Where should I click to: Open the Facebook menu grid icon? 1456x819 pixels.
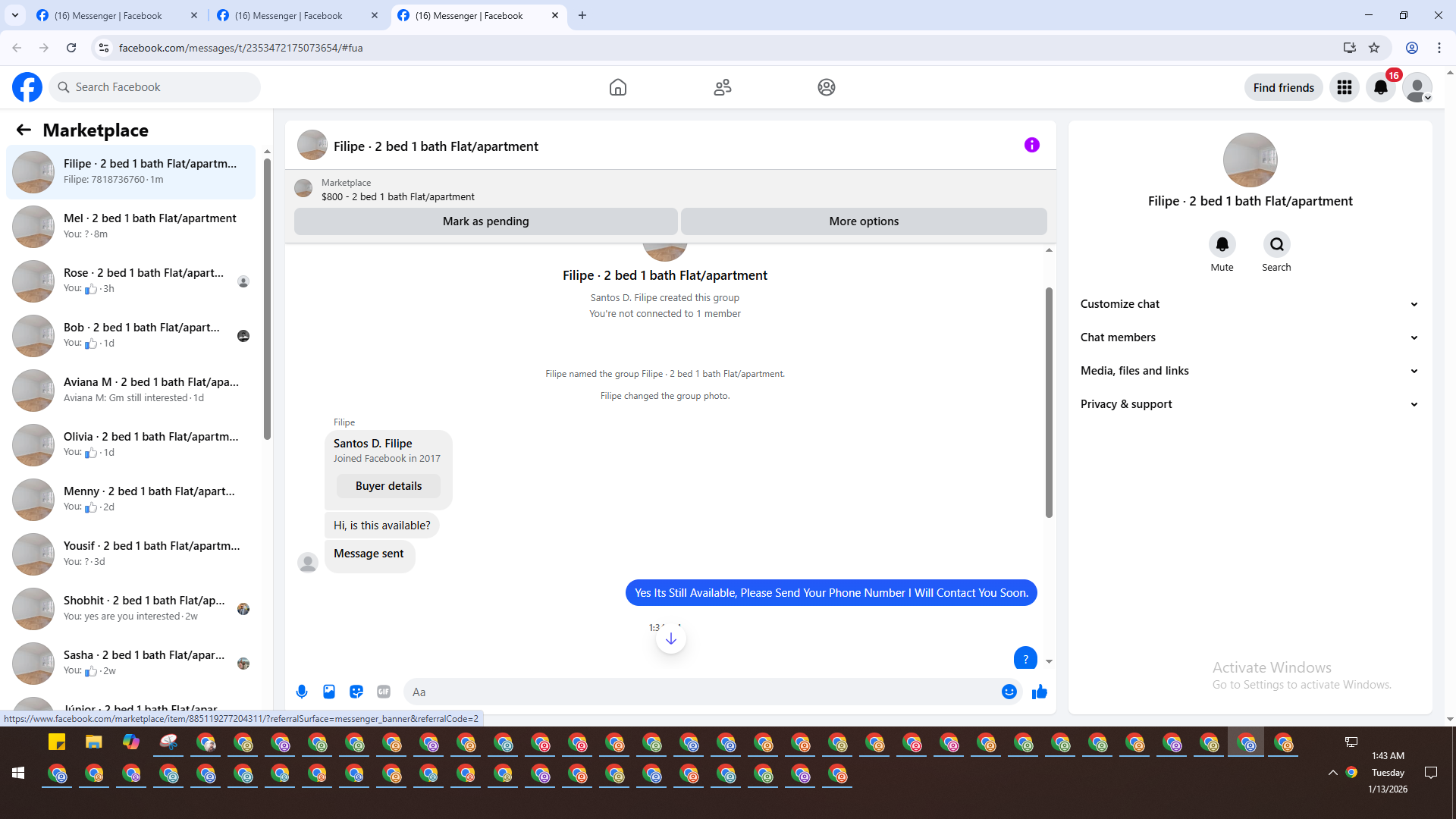[x=1344, y=87]
